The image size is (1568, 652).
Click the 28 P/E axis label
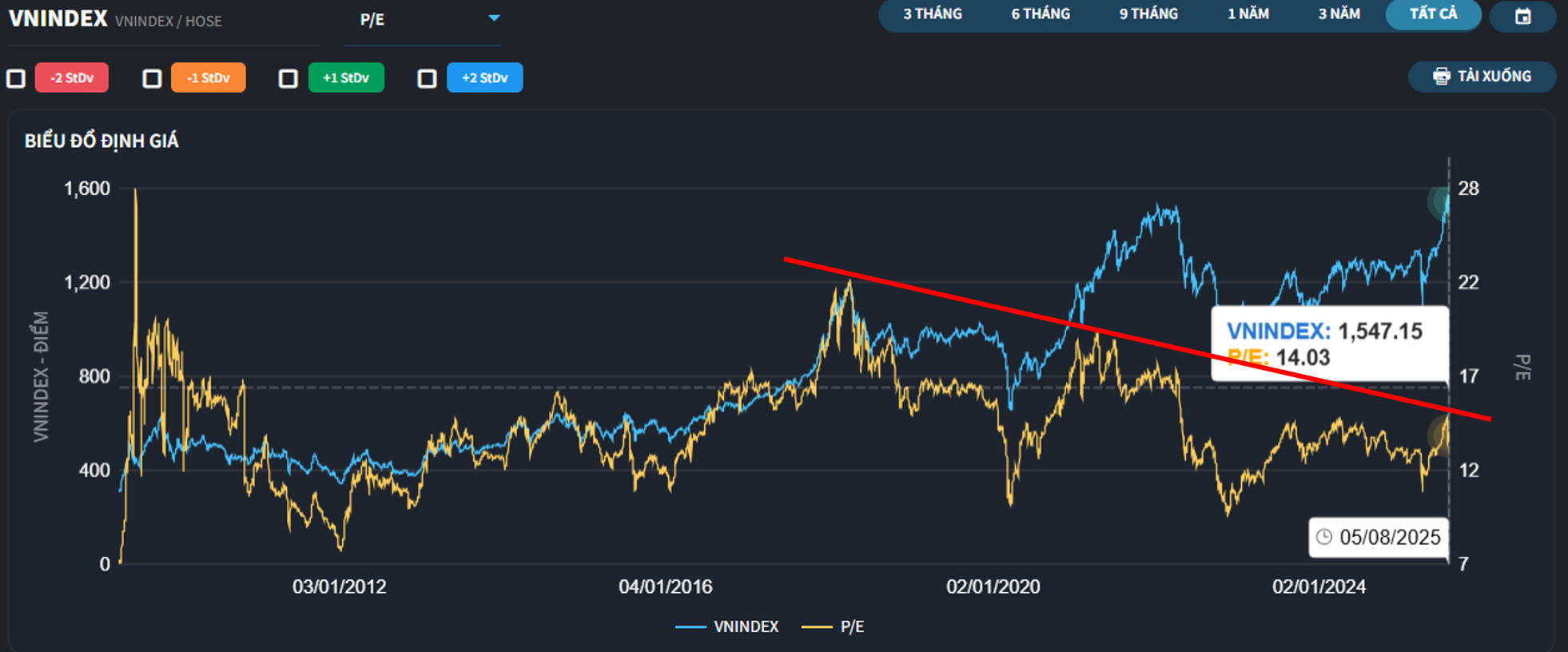click(1469, 189)
